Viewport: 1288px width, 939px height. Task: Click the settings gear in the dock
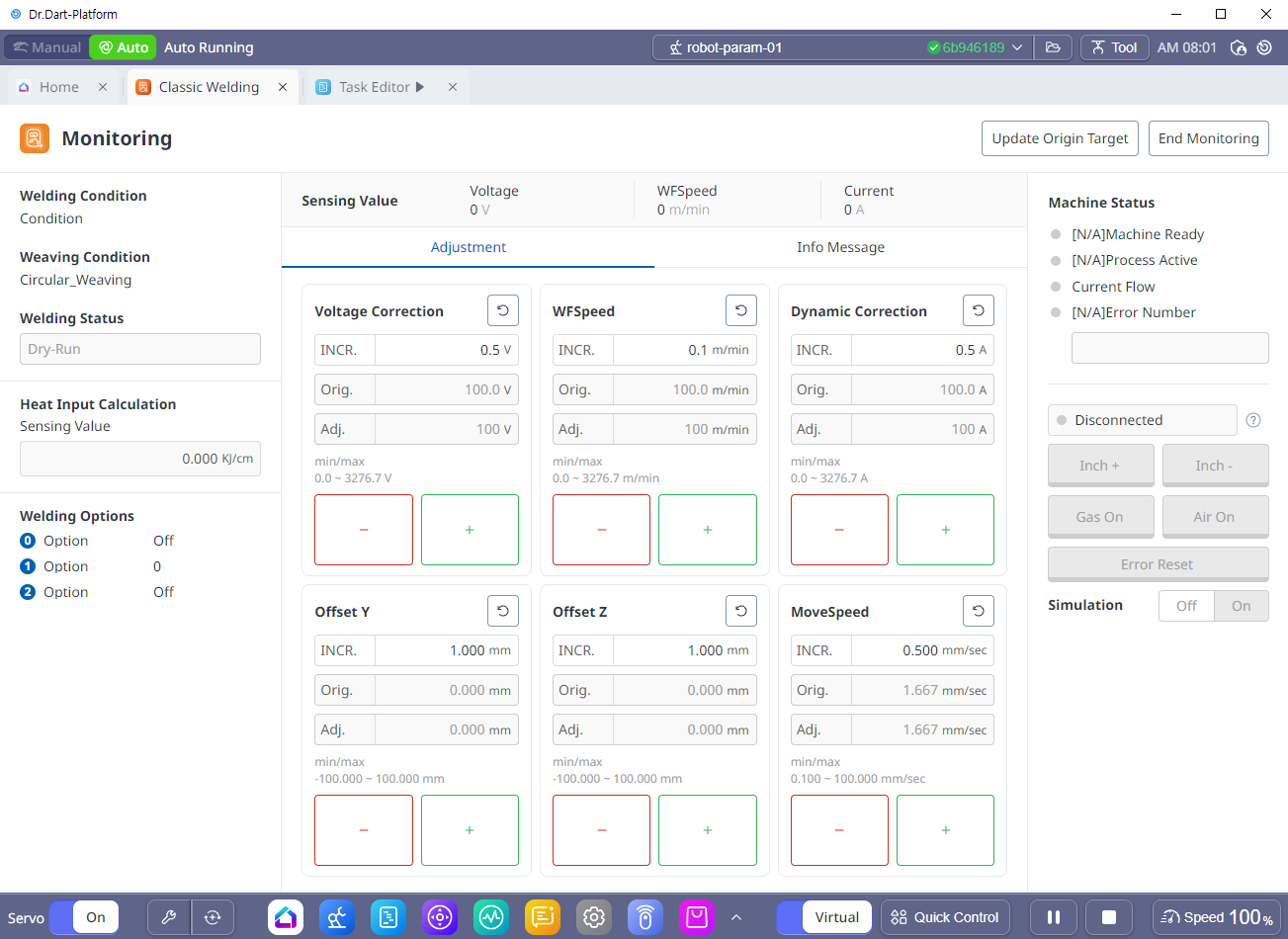tap(594, 917)
